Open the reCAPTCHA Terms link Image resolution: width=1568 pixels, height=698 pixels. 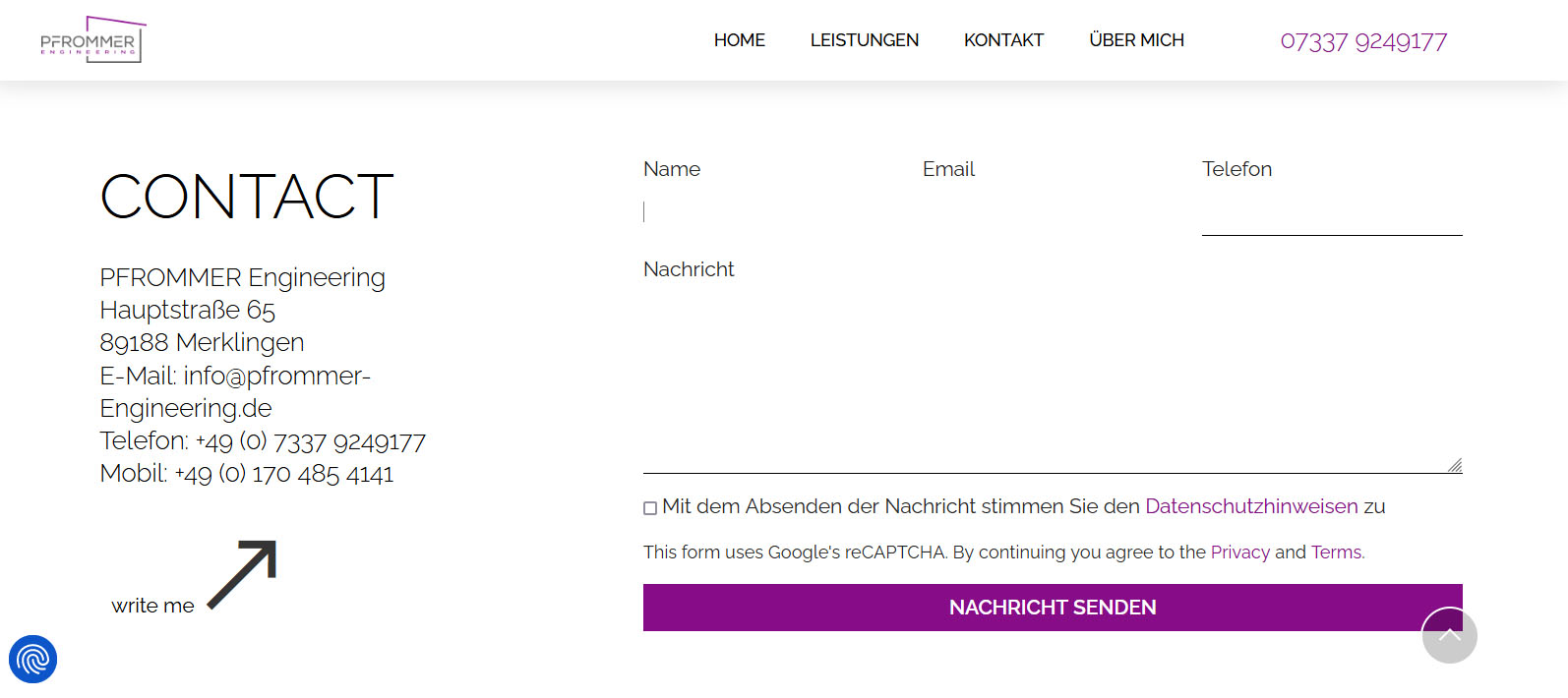[x=1336, y=553]
